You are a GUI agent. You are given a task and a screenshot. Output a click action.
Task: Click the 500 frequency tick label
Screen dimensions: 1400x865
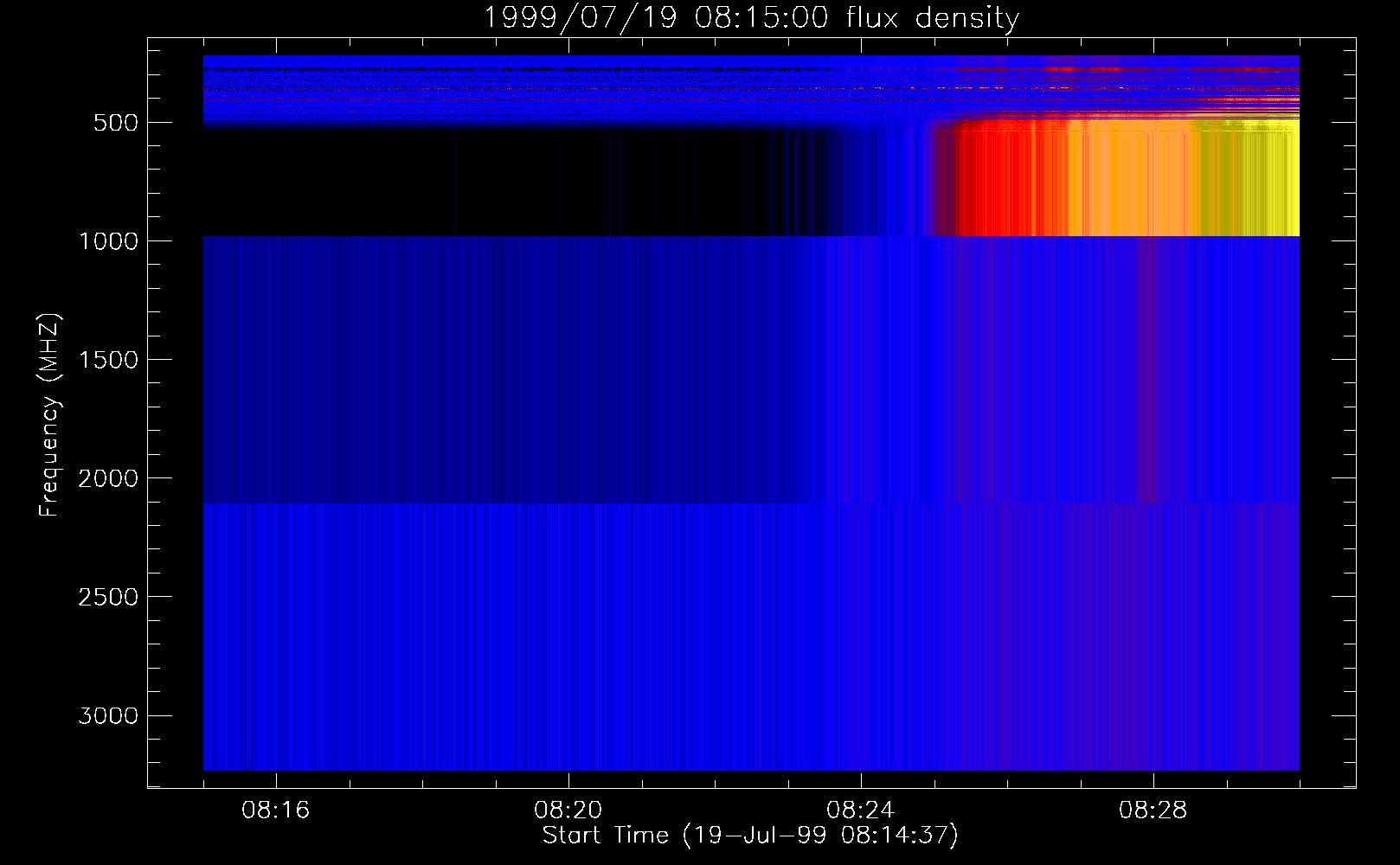(116, 123)
